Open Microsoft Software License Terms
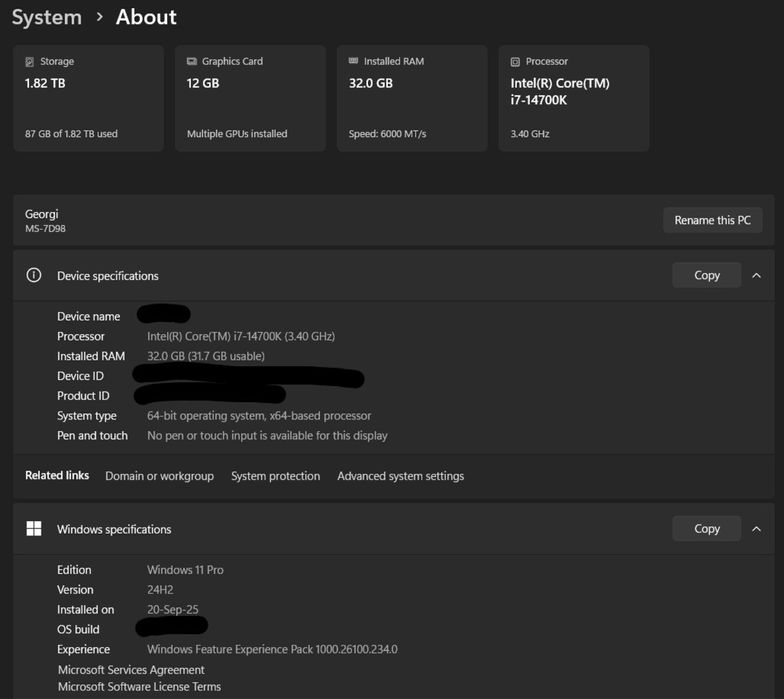This screenshot has width=784, height=699. point(139,686)
